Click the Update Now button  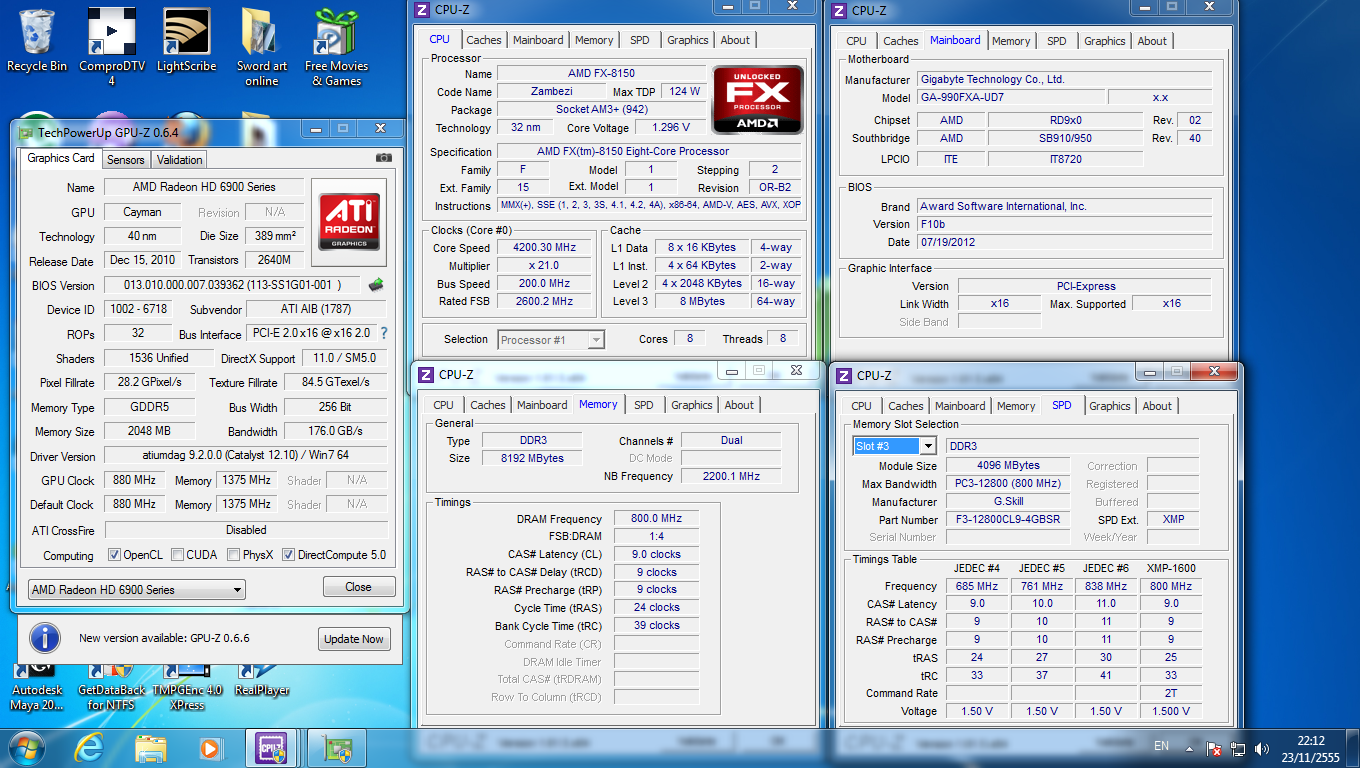(x=353, y=639)
